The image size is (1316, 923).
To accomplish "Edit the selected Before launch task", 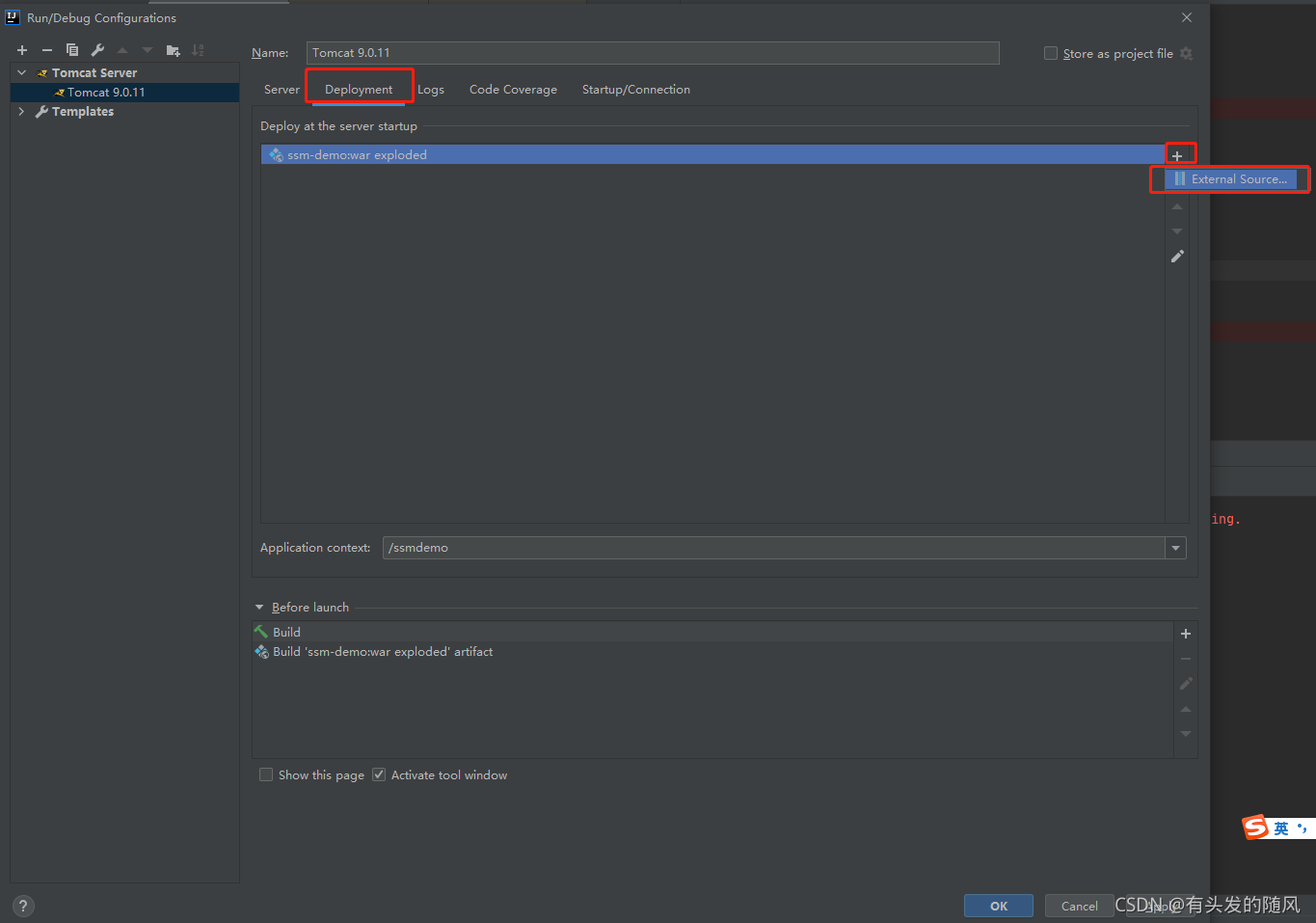I will click(1186, 684).
